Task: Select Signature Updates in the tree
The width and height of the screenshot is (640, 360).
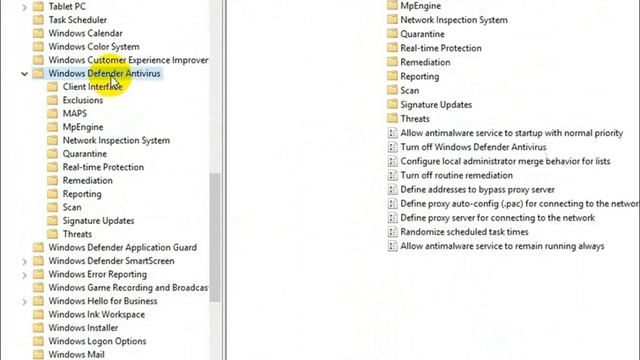Action: point(98,221)
